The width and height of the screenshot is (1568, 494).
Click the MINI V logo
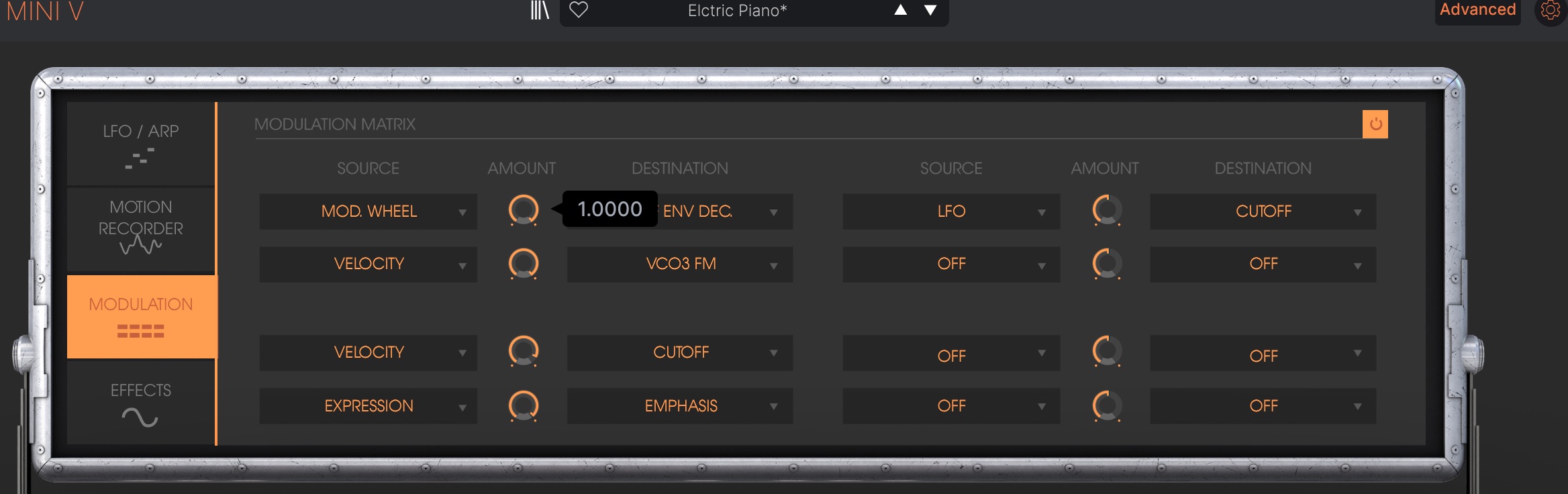45,11
